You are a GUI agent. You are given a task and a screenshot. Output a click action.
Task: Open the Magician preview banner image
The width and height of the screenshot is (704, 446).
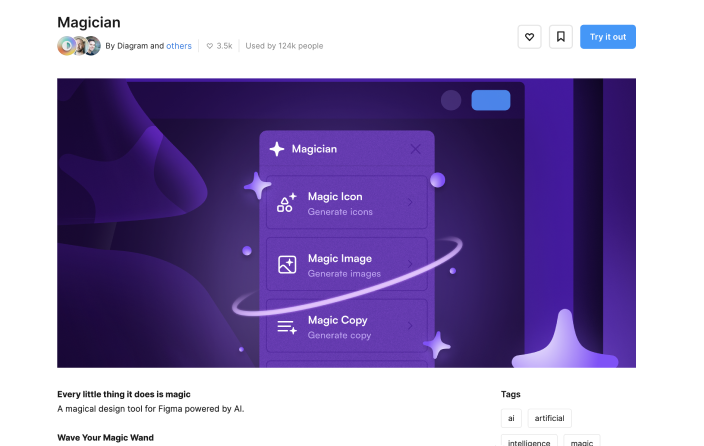[346, 223]
